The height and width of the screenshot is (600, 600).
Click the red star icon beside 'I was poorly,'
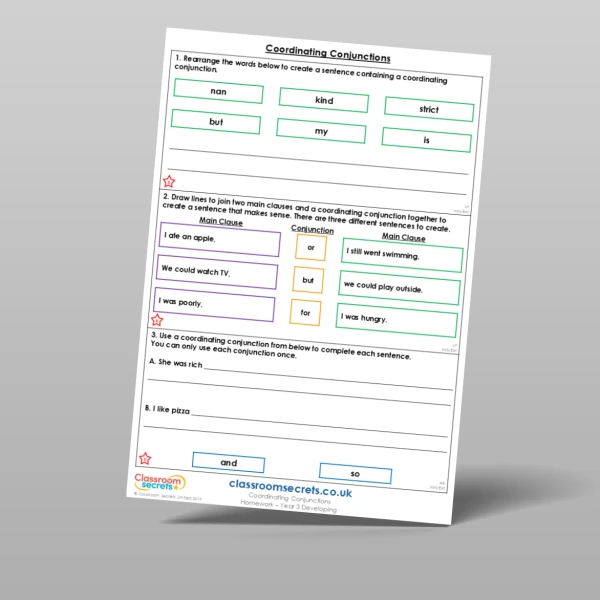(157, 320)
